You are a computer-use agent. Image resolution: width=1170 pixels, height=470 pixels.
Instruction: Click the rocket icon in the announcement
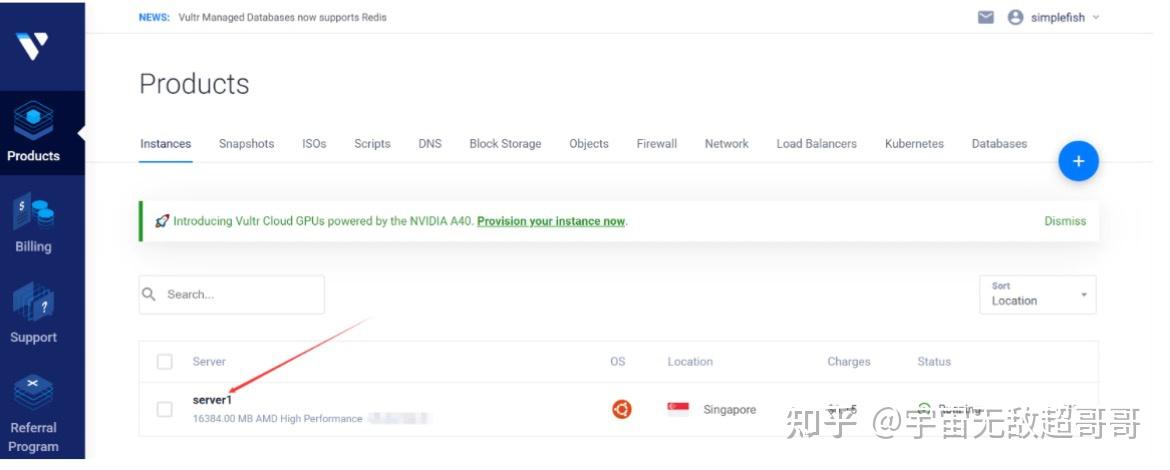pos(162,221)
